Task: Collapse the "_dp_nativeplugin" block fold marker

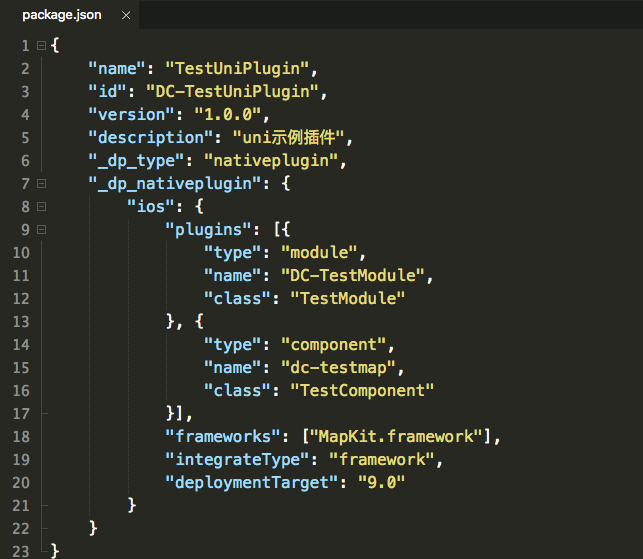Action: click(x=40, y=184)
